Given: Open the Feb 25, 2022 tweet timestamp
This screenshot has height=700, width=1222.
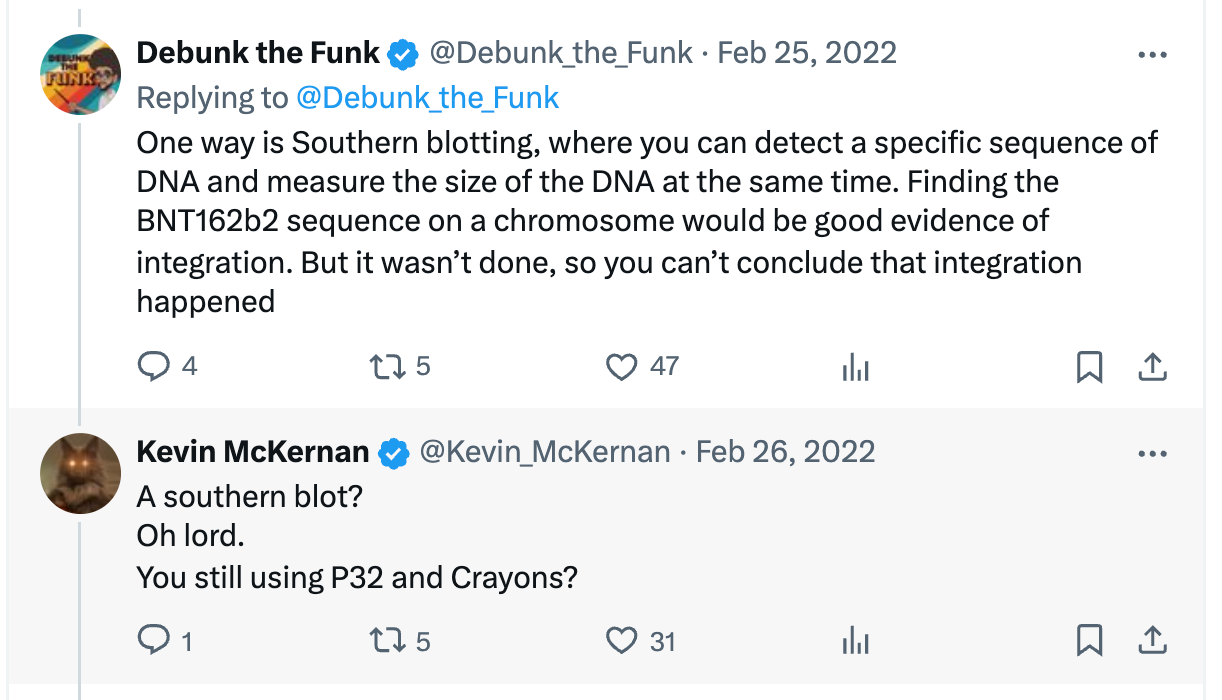Looking at the screenshot, I should pos(807,52).
